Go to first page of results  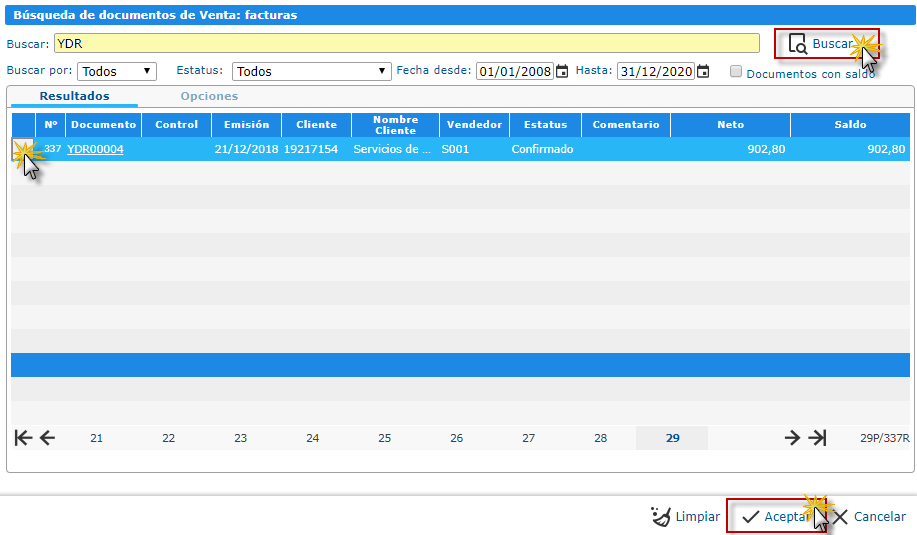pyautogui.click(x=23, y=437)
